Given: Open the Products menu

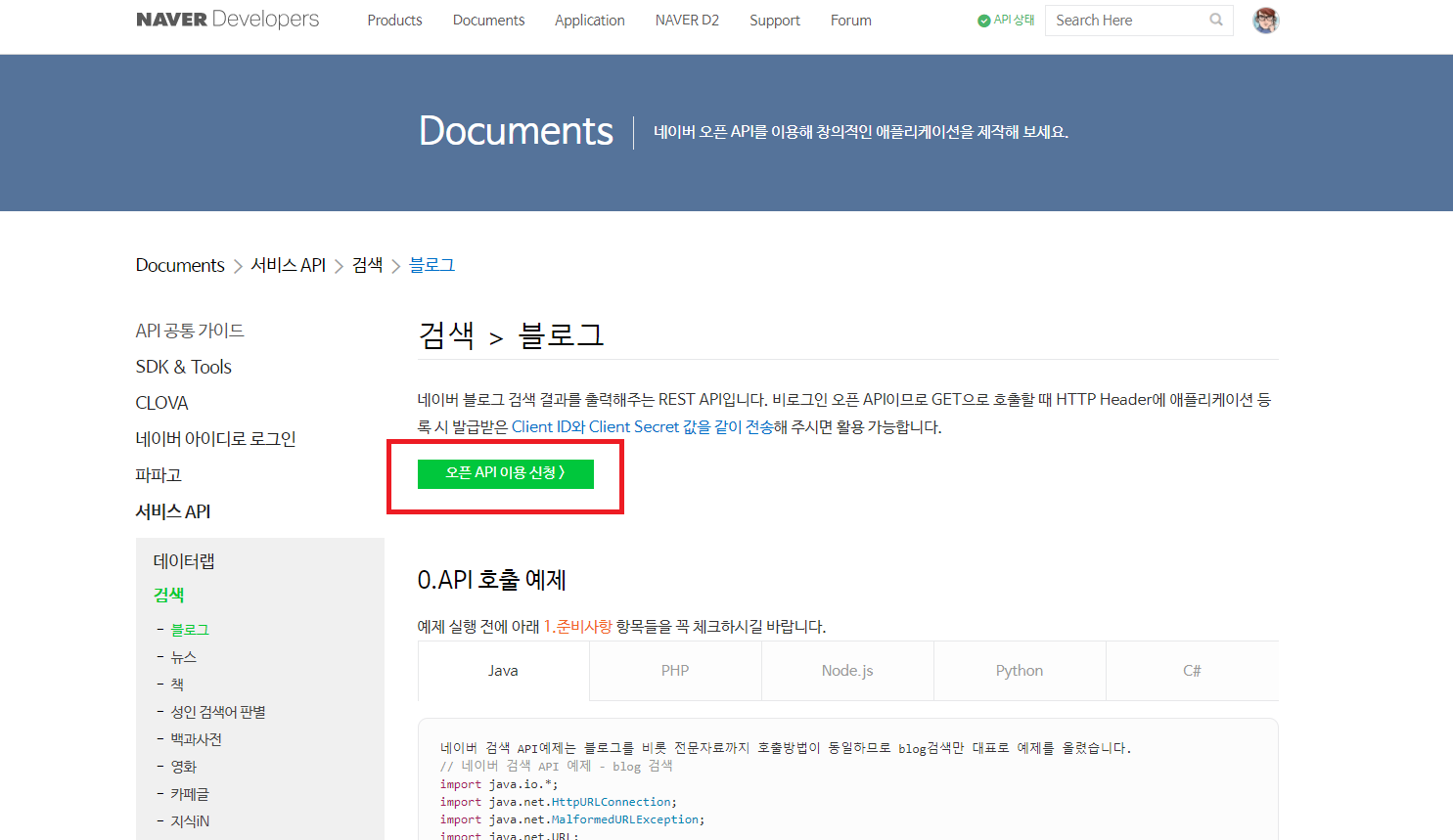Looking at the screenshot, I should click(x=394, y=20).
